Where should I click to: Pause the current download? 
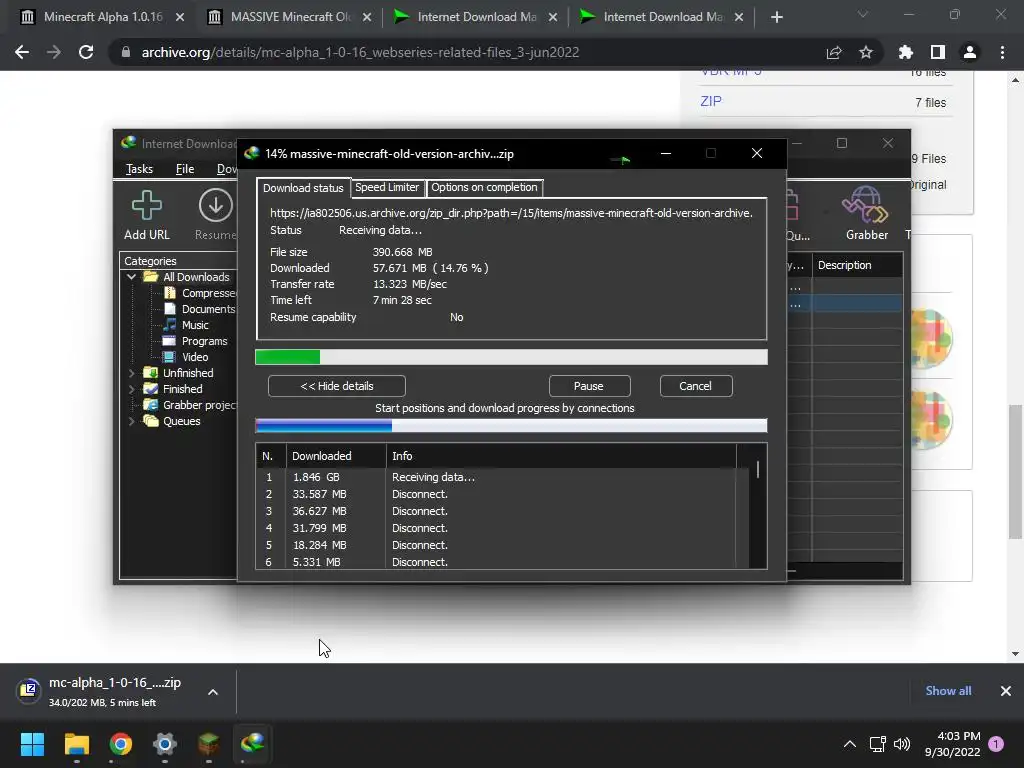click(x=589, y=386)
